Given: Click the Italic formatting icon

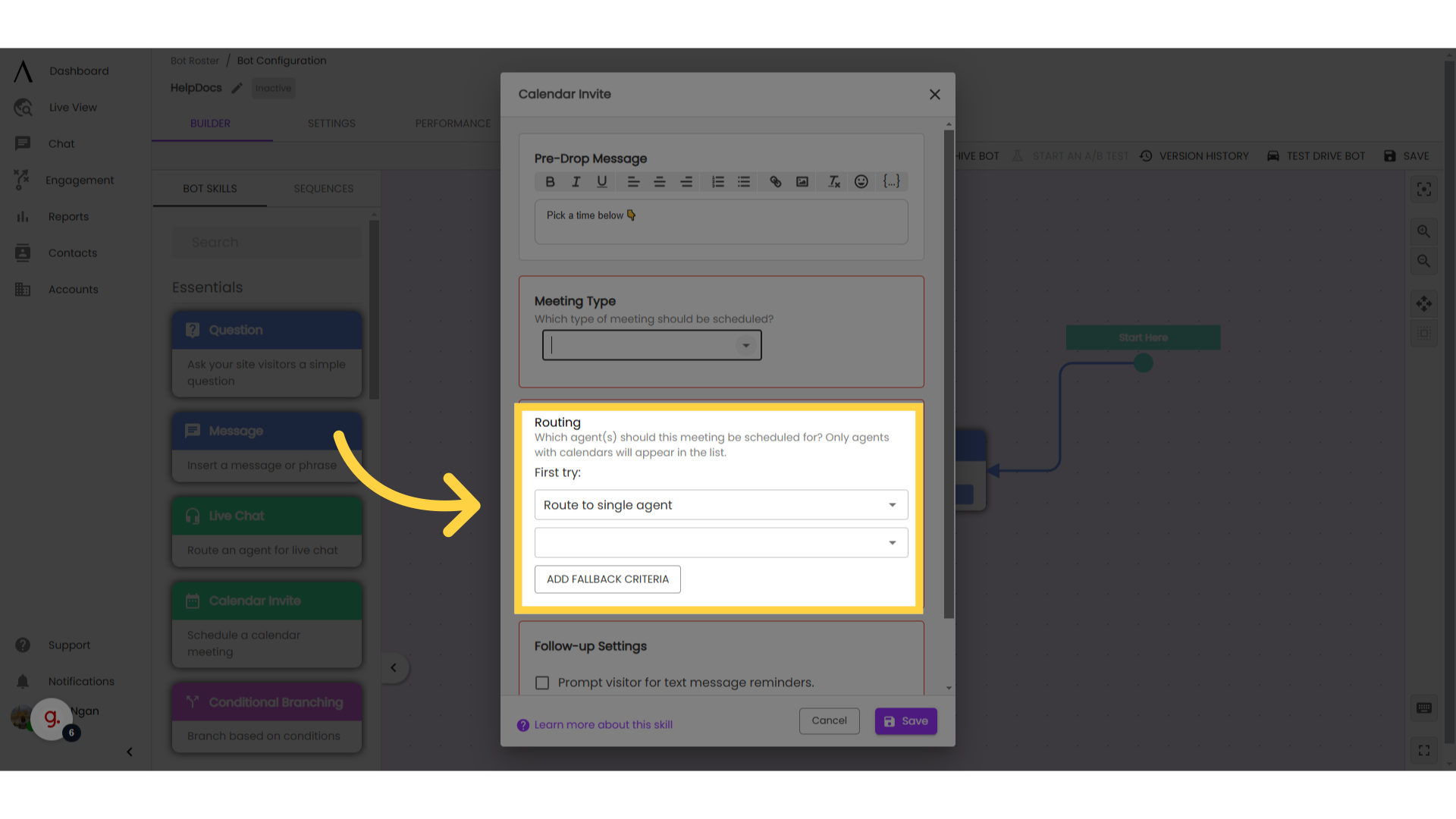Looking at the screenshot, I should pyautogui.click(x=575, y=181).
